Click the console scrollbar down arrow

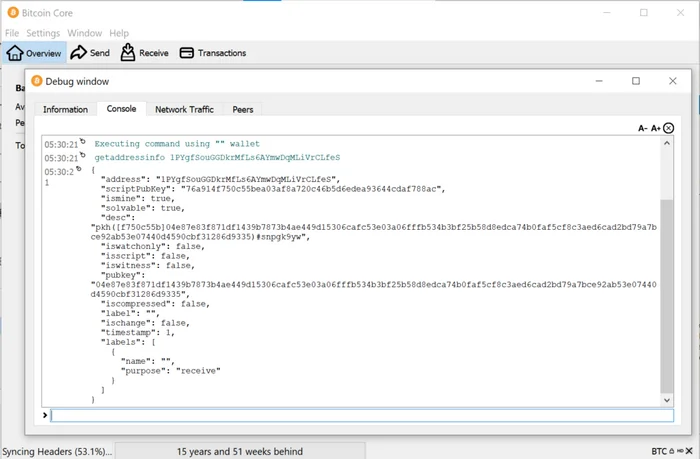pos(667,400)
